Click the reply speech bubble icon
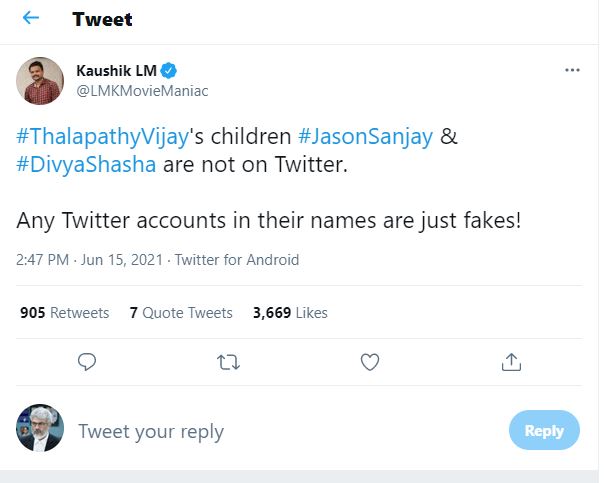 [x=87, y=361]
